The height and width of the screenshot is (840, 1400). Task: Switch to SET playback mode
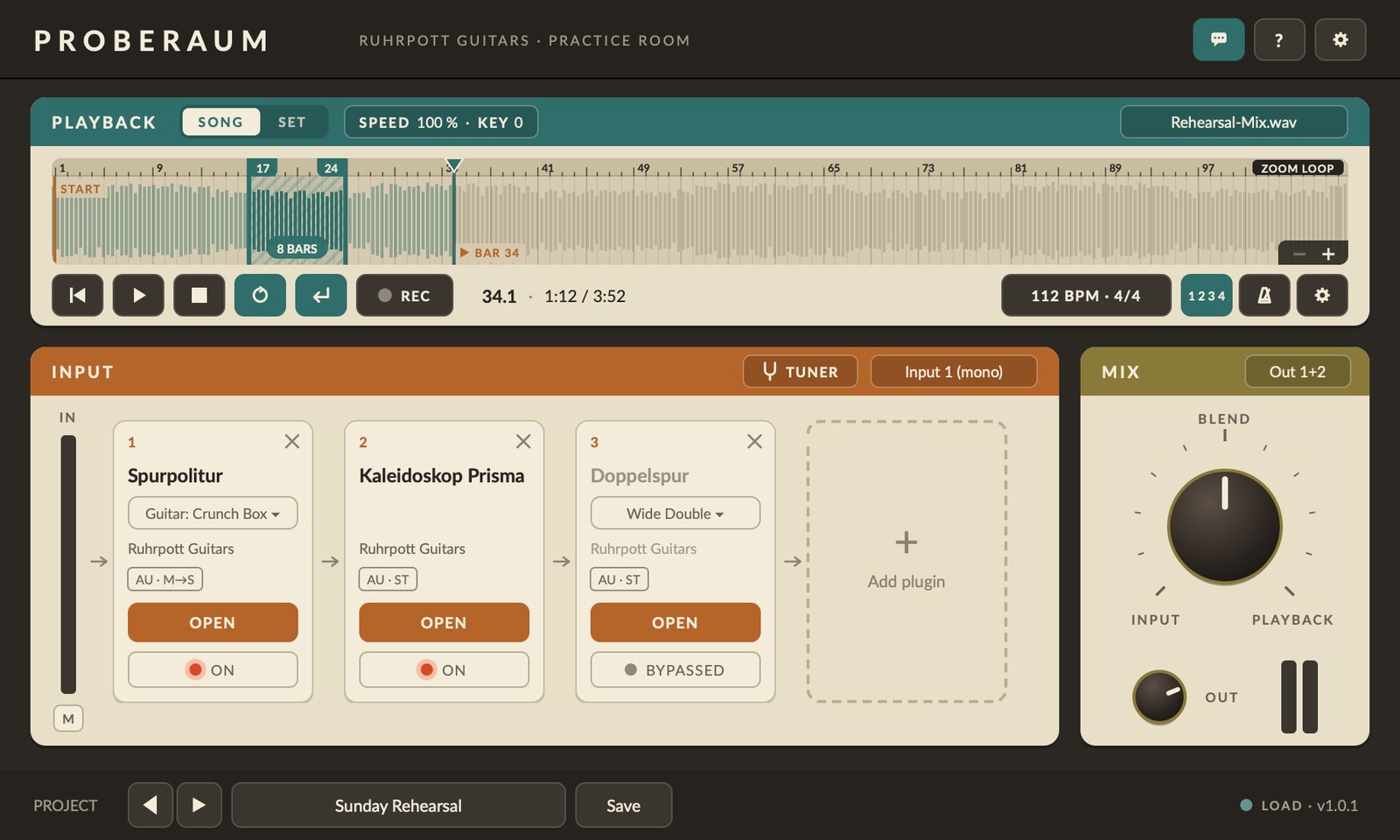click(x=292, y=122)
